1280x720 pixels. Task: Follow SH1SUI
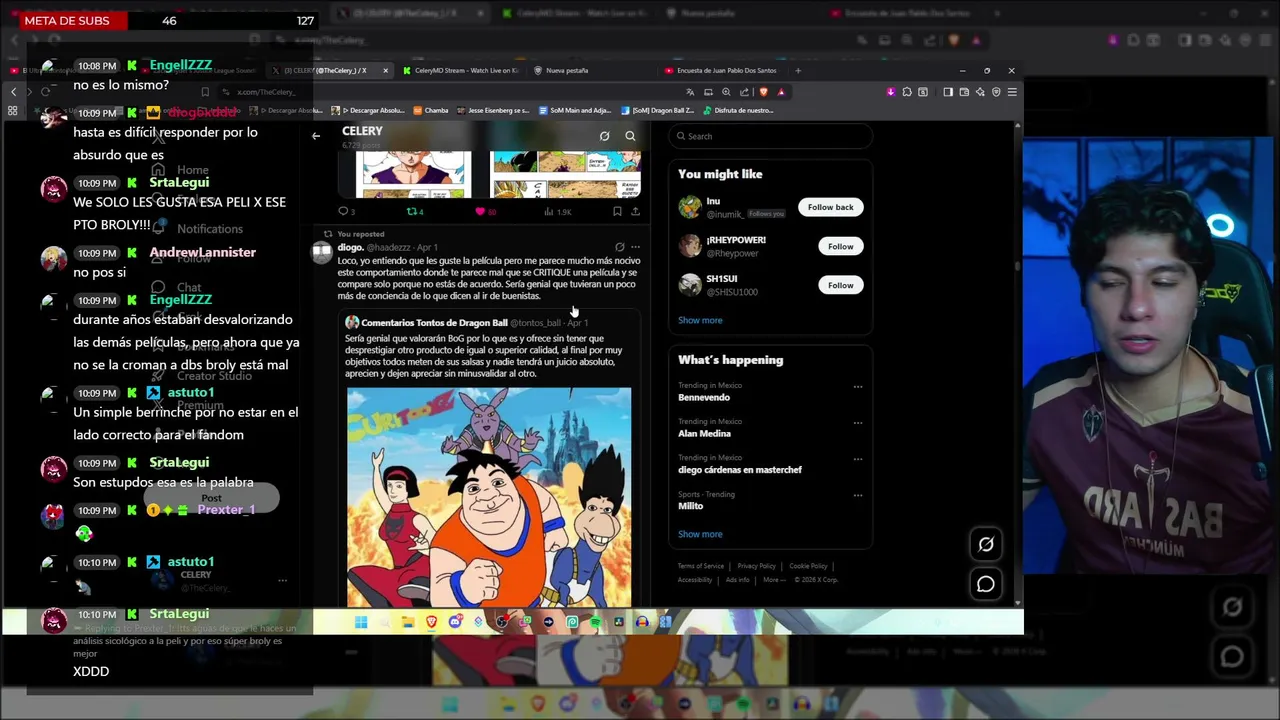pos(841,285)
